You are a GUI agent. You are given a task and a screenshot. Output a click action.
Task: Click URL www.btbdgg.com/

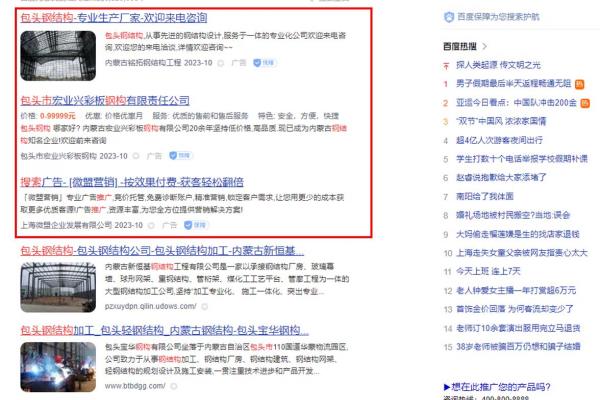[135, 386]
